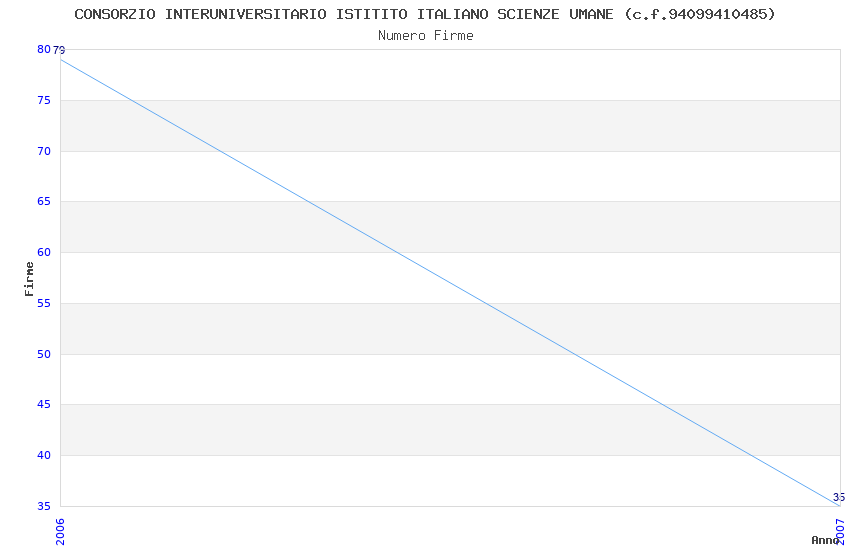Select the y-axis label 40
This screenshot has height=550, width=850.
[44, 456]
